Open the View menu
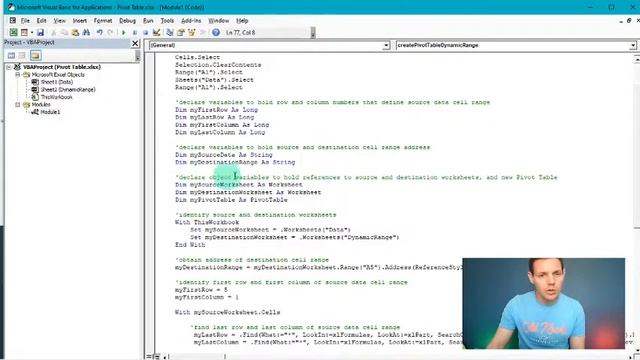 click(60, 20)
